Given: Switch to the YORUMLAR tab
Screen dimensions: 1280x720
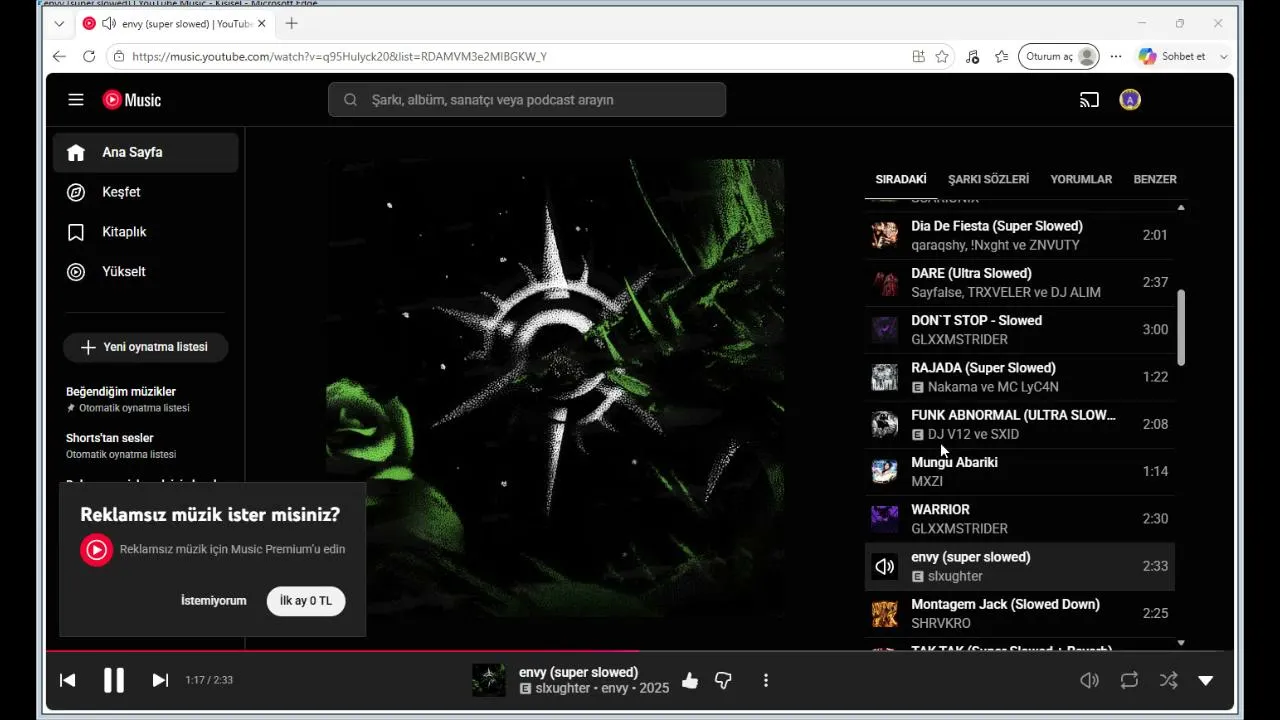Looking at the screenshot, I should tap(1081, 180).
